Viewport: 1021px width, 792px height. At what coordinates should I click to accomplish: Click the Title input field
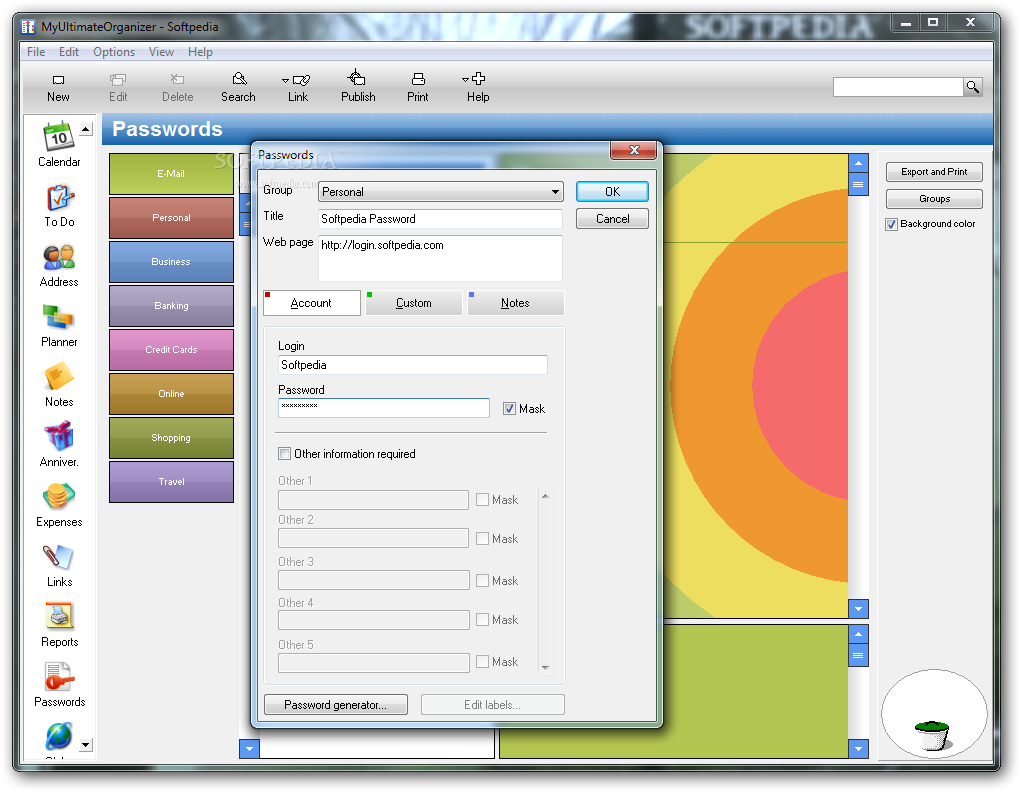pos(440,219)
